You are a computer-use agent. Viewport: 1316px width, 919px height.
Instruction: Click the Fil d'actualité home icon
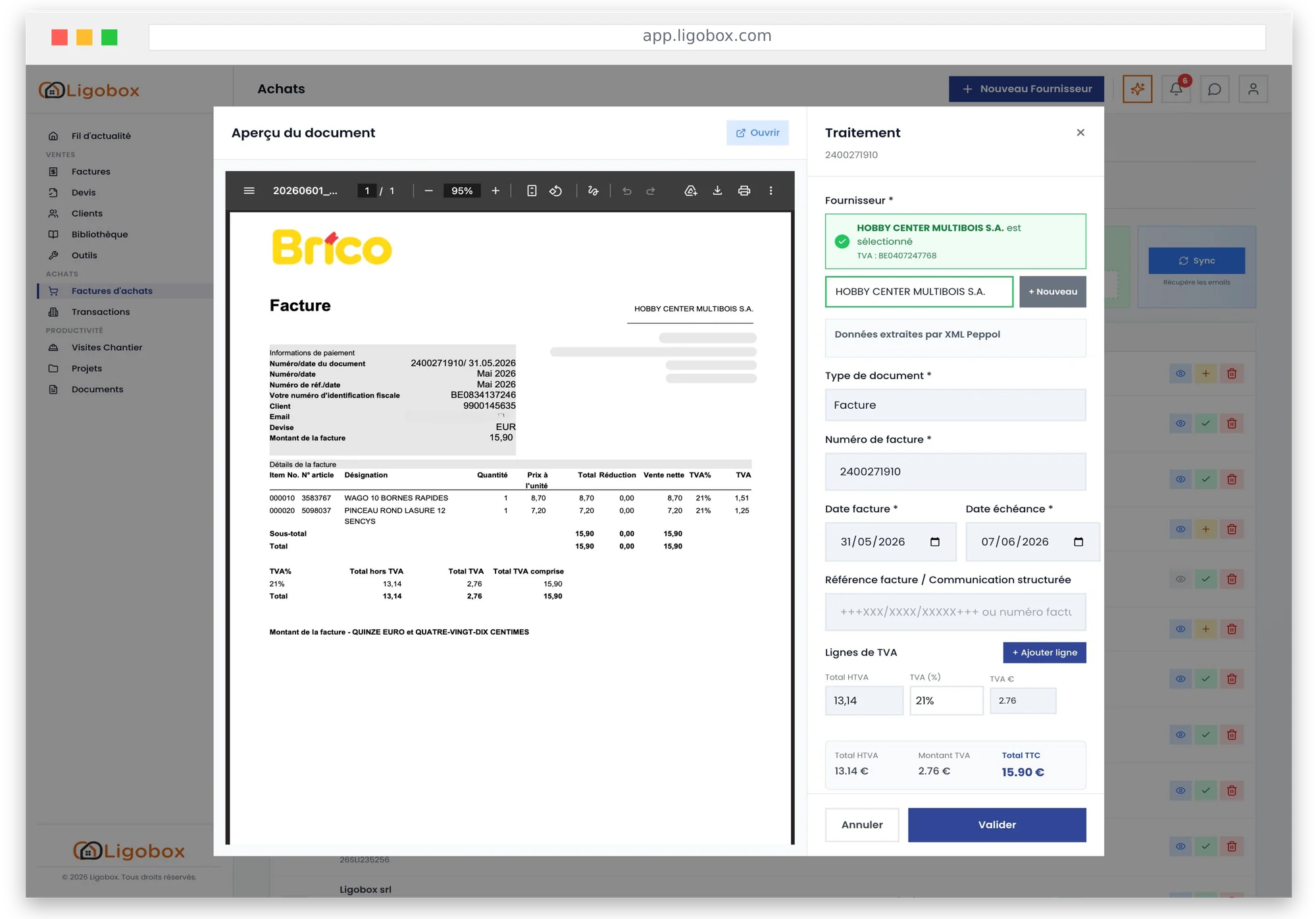(x=53, y=136)
